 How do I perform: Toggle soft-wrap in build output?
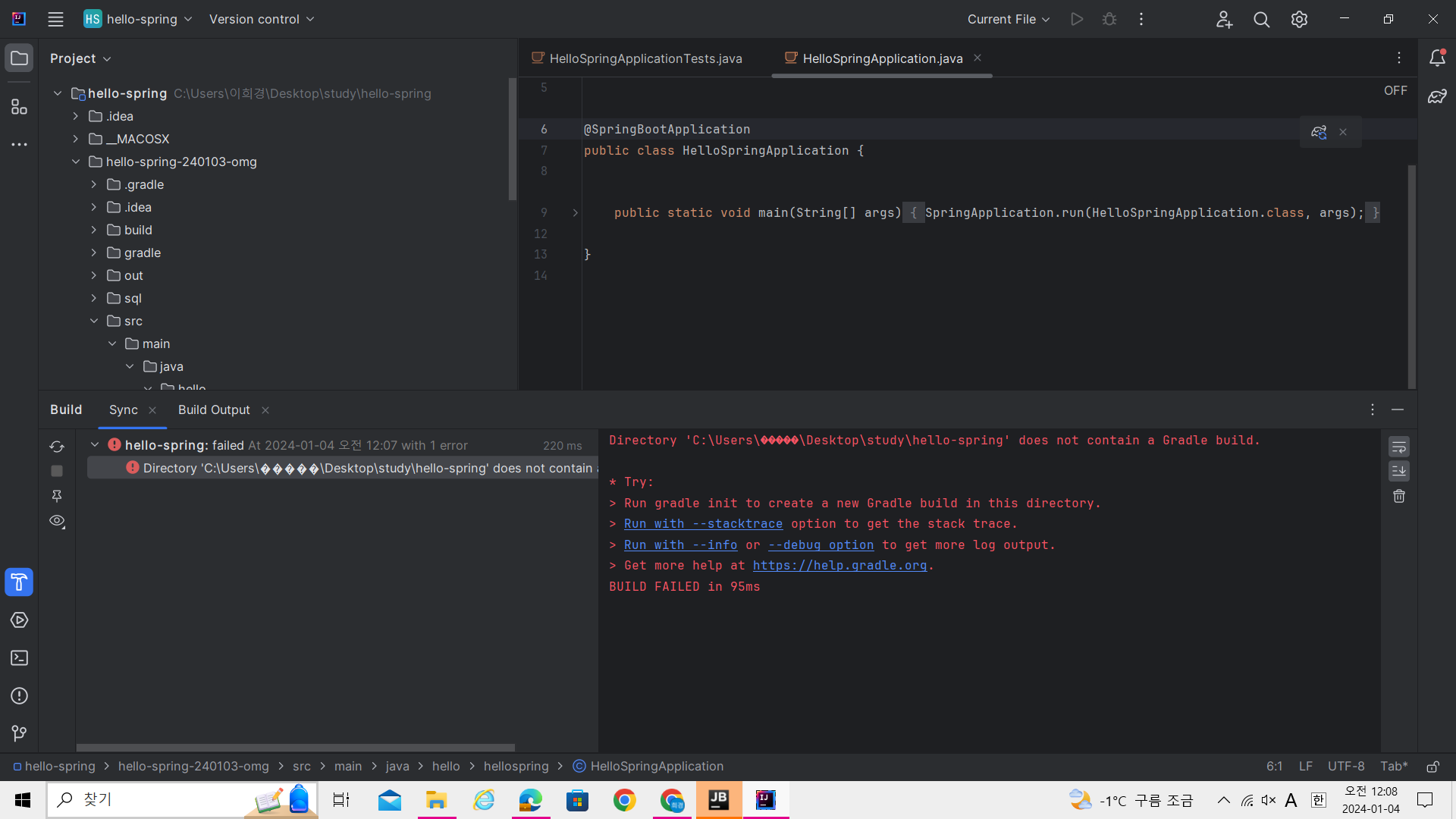click(x=1399, y=447)
